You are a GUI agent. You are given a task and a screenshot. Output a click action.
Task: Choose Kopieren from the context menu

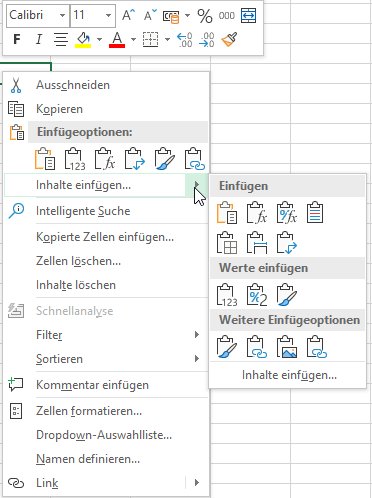106,109
